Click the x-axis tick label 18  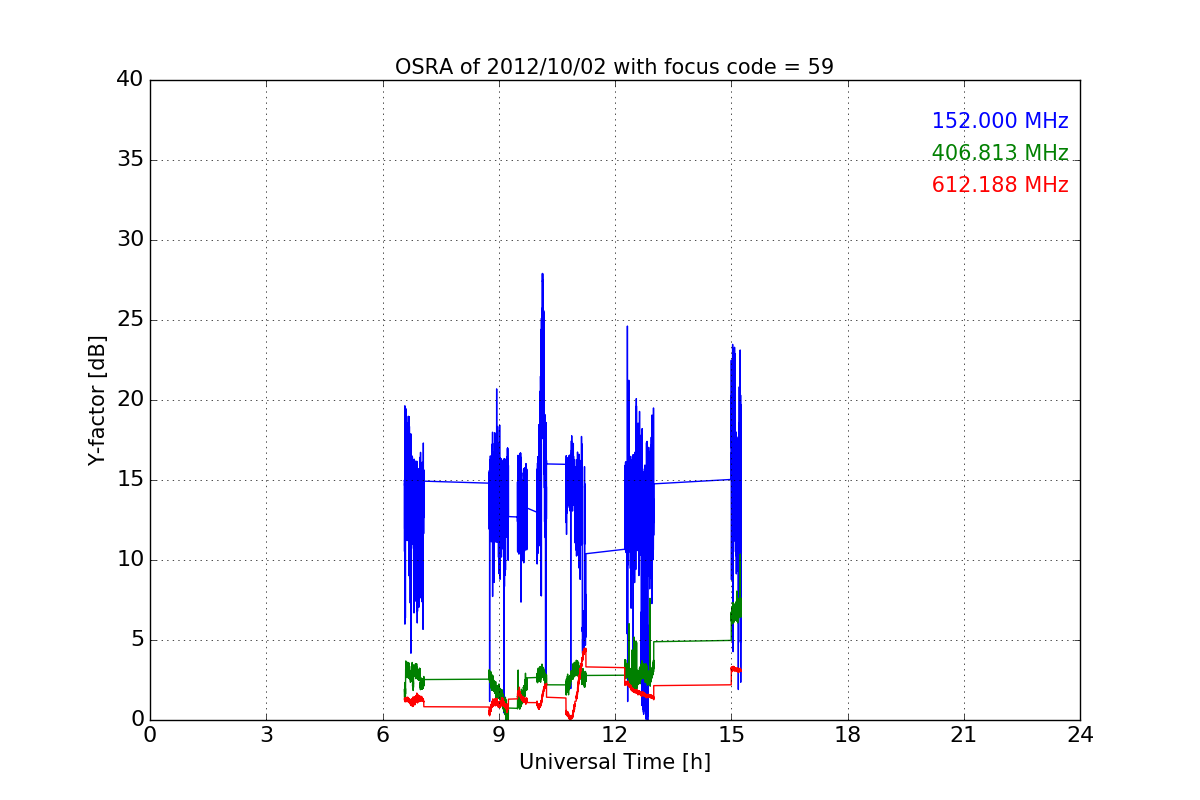[848, 735]
